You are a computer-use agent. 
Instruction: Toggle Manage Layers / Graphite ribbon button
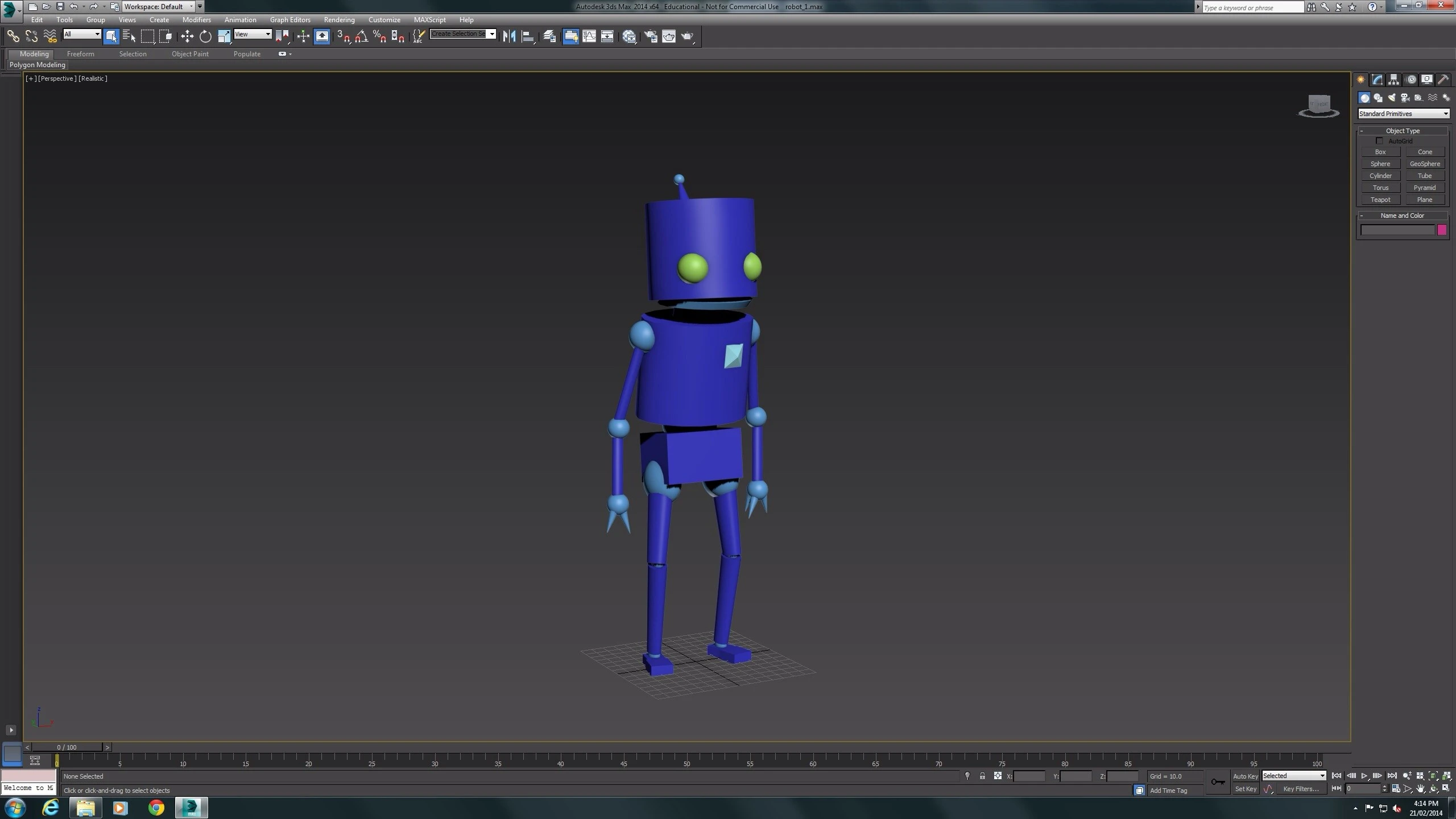click(570, 36)
